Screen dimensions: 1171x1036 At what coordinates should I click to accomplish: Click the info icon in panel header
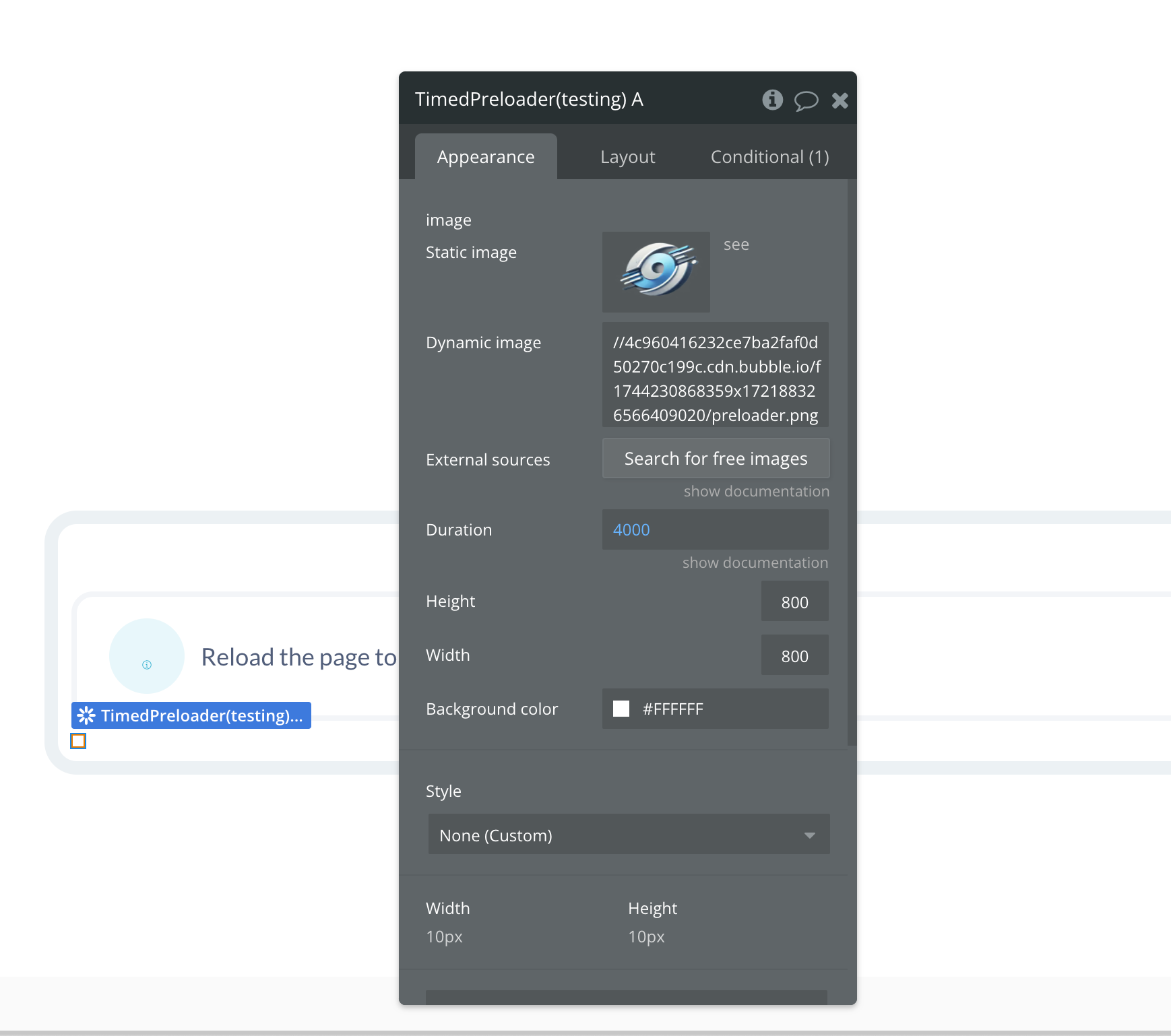pos(772,100)
